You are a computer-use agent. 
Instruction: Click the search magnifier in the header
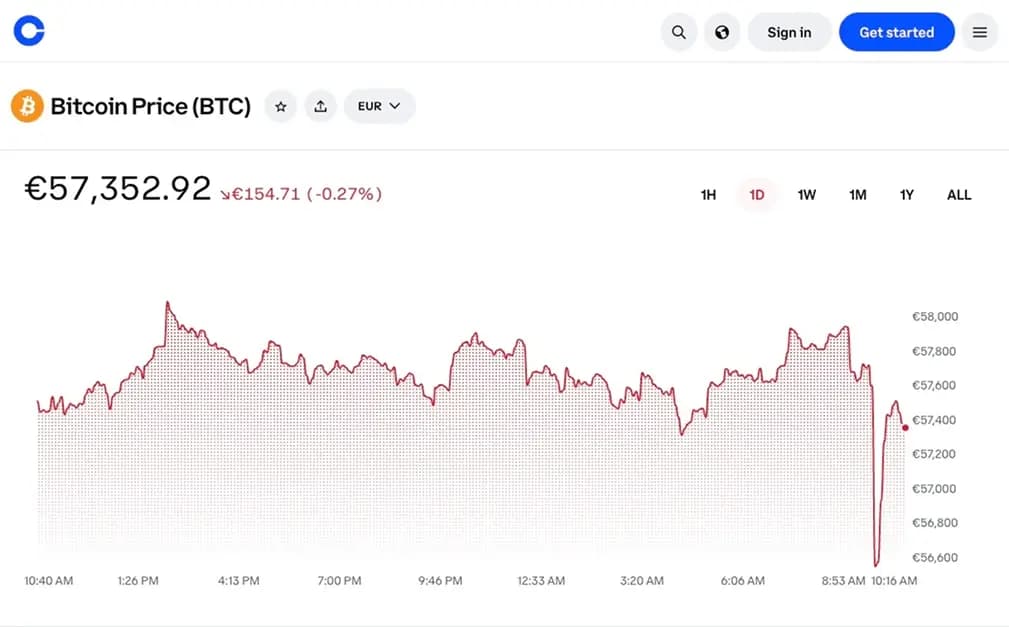point(679,31)
